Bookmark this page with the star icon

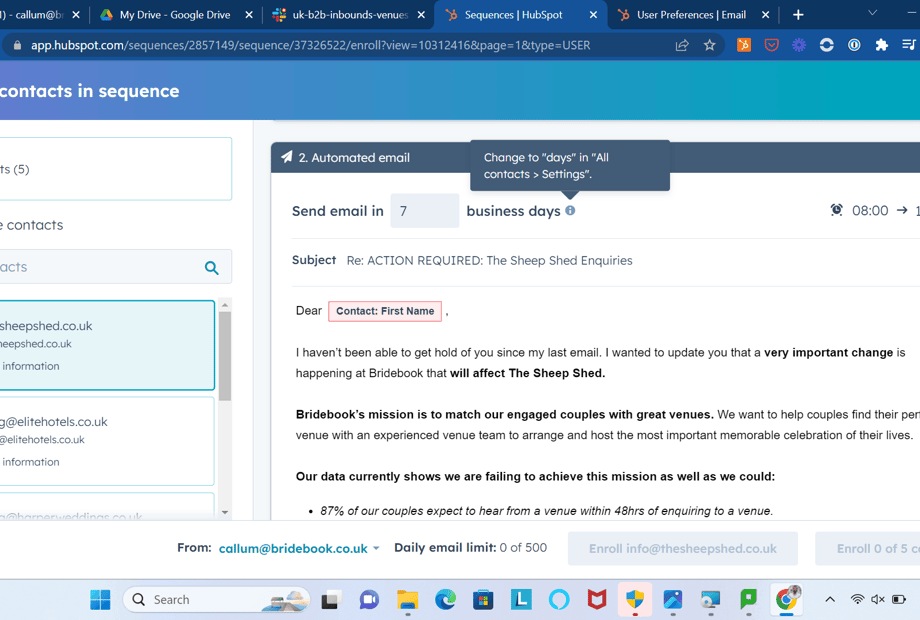pyautogui.click(x=709, y=45)
